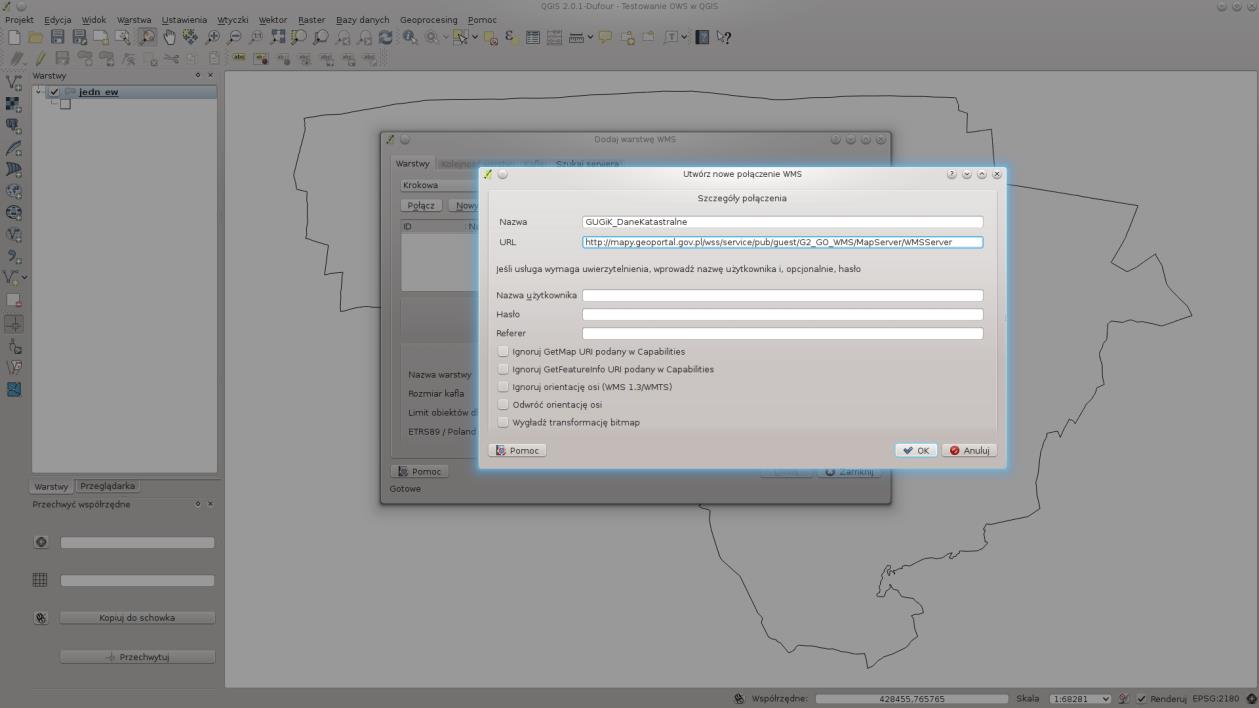The height and width of the screenshot is (708, 1259).
Task: Click the toggle extents icon in status bar
Action: tap(739, 699)
